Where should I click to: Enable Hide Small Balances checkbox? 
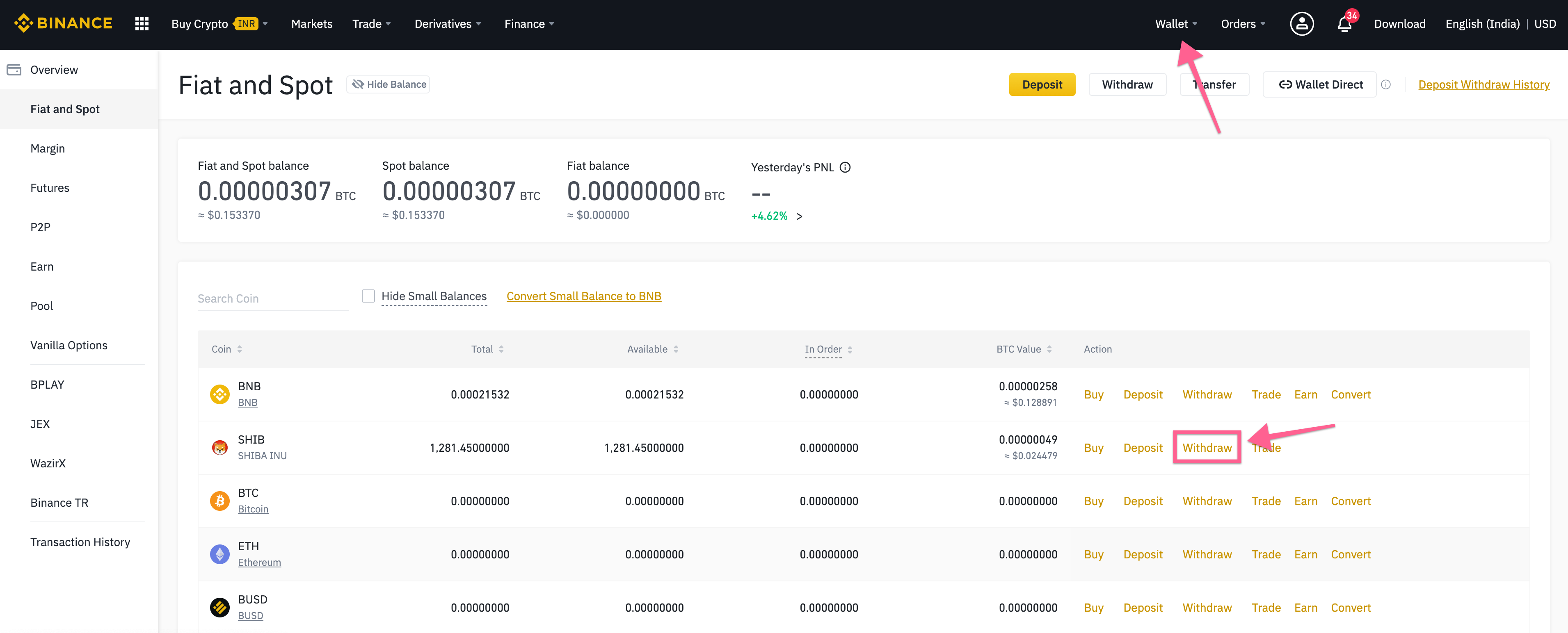pyautogui.click(x=368, y=296)
